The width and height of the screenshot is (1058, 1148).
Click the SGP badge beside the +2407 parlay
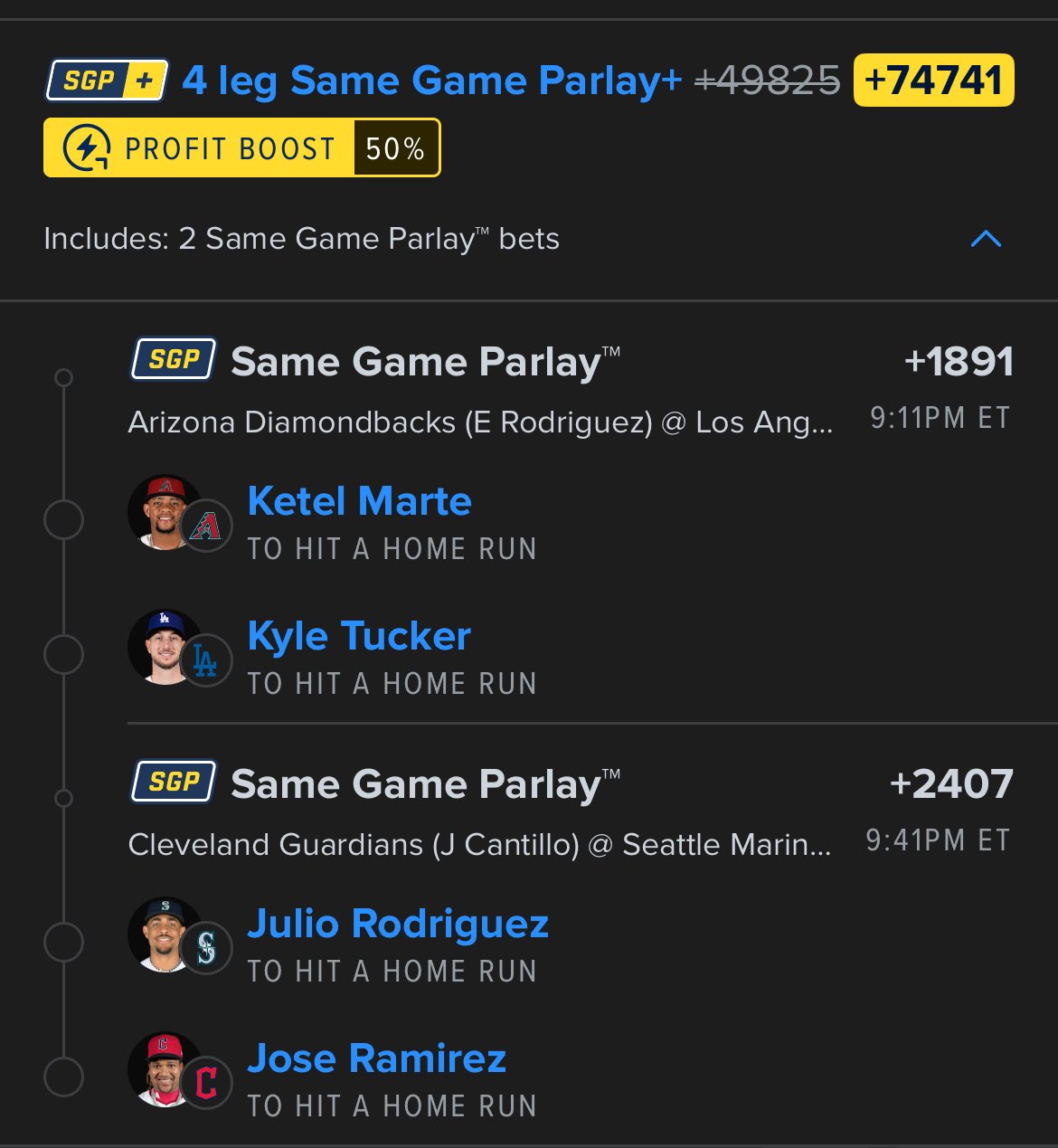(x=174, y=782)
